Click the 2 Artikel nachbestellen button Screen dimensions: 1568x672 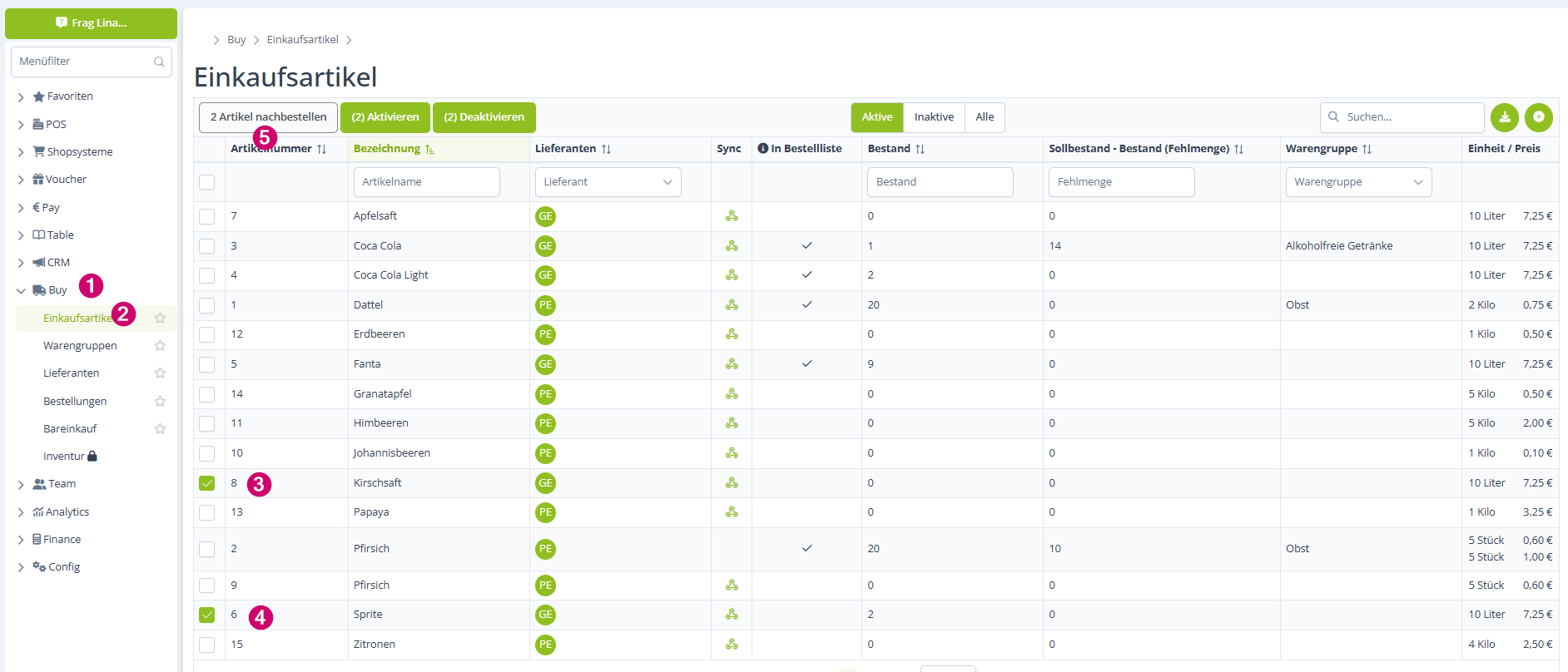click(268, 117)
